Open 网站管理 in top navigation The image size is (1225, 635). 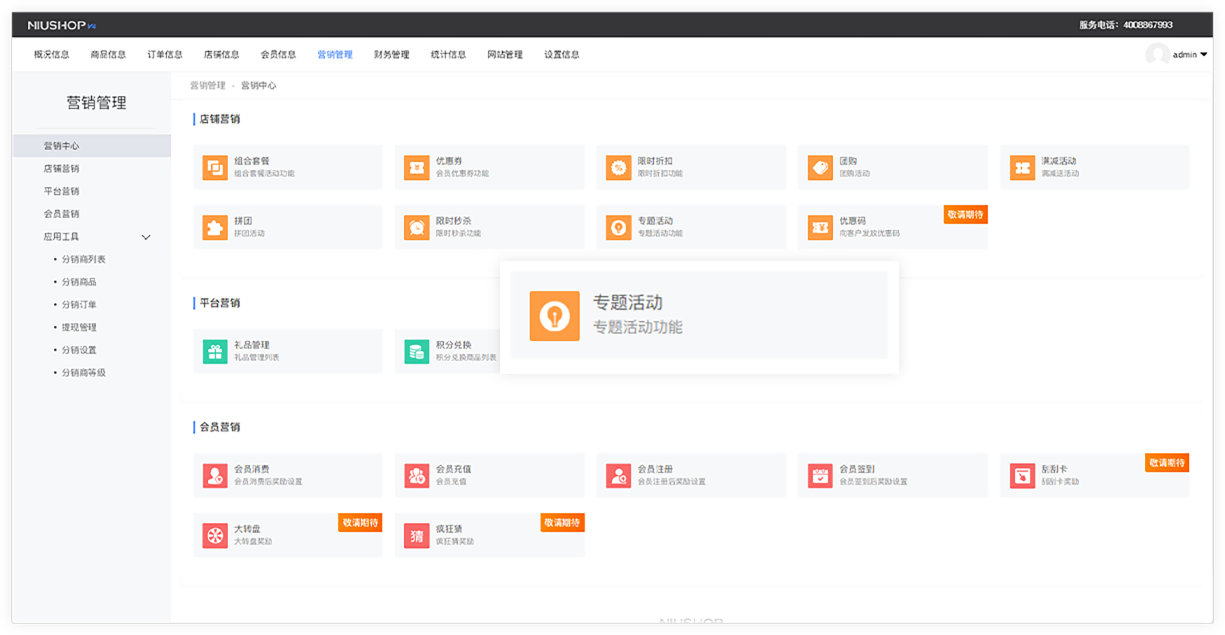pyautogui.click(x=505, y=55)
